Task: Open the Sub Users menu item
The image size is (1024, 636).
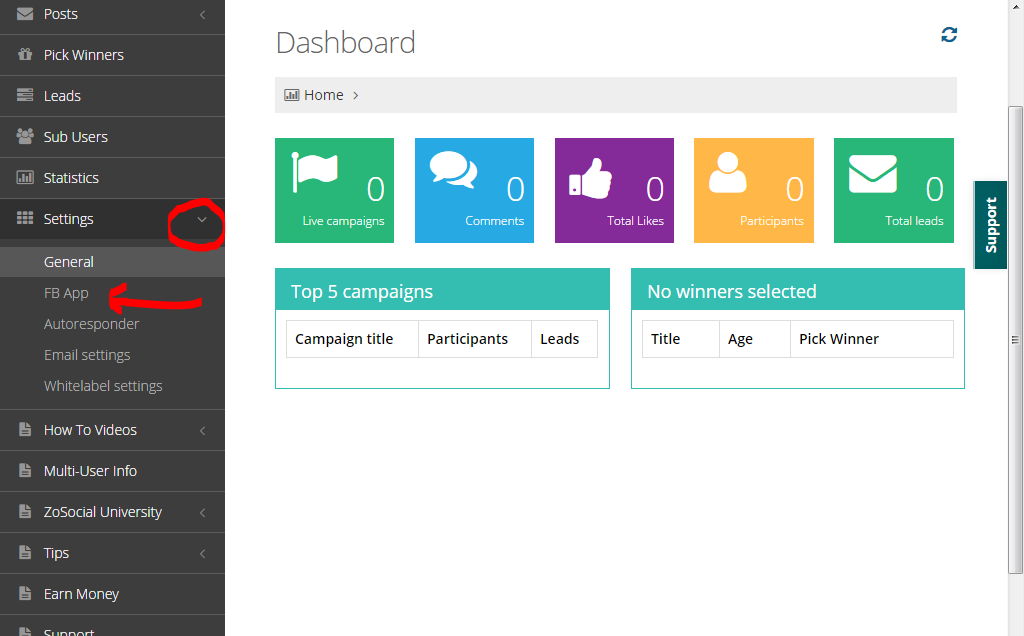Action: (x=112, y=137)
